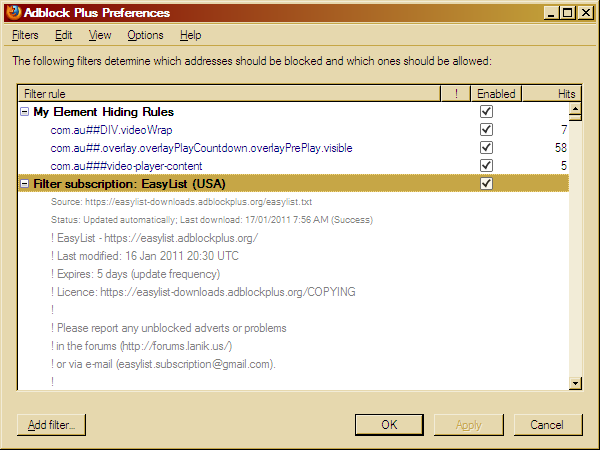
Task: Minimize the Adblock Plus Preferences window
Action: tap(551, 13)
